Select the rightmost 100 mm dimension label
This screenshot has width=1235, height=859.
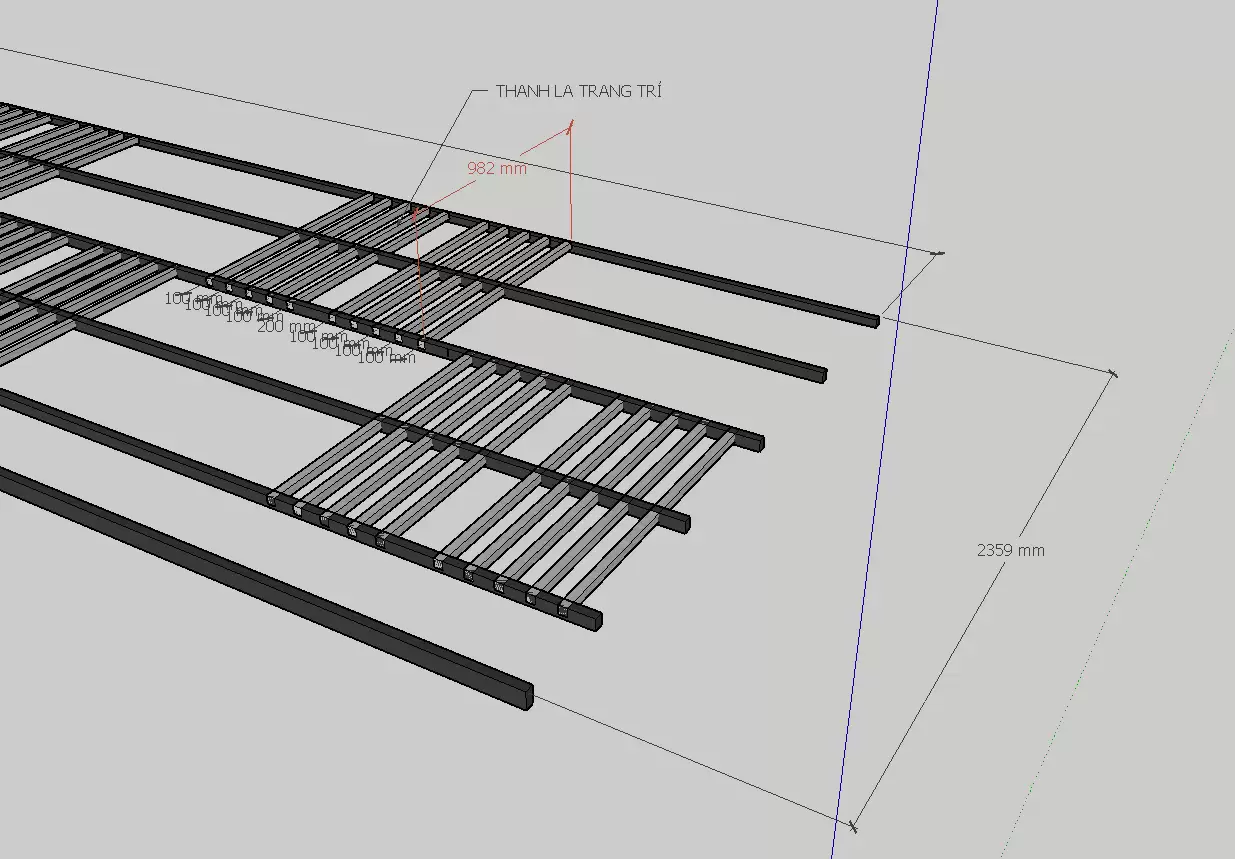coord(386,358)
